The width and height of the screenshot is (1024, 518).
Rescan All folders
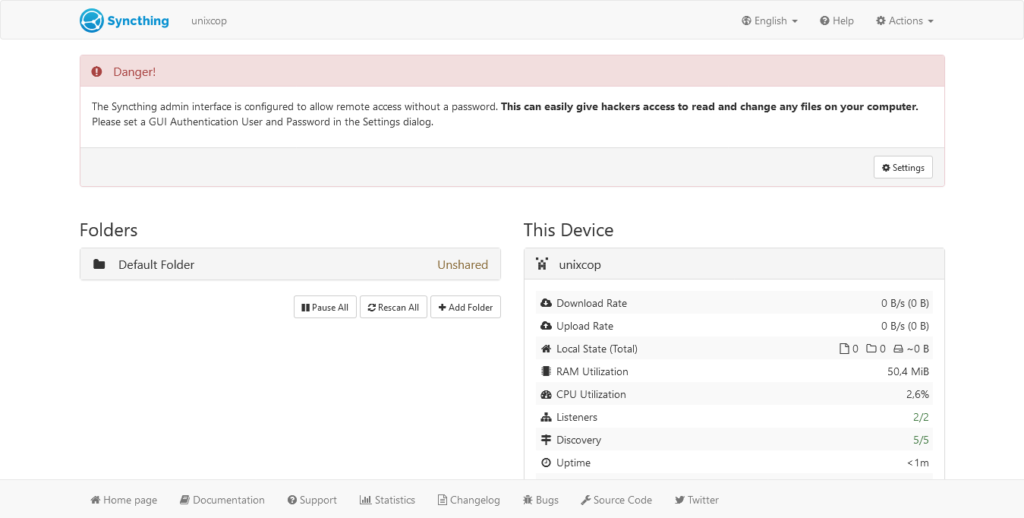point(394,307)
